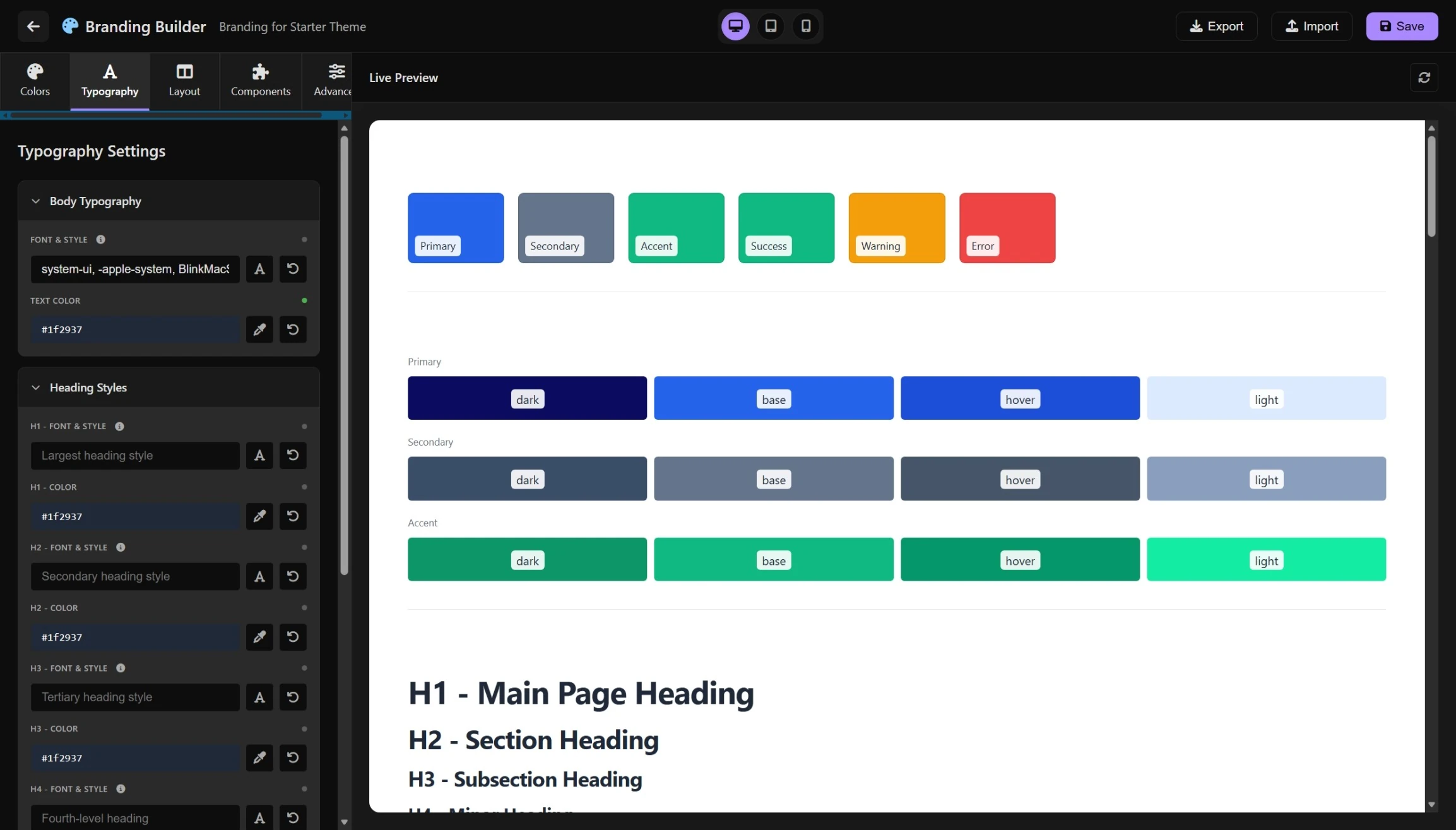Open eyedropper for body Text Color
Screen dimensions: 1456x830
pos(259,329)
